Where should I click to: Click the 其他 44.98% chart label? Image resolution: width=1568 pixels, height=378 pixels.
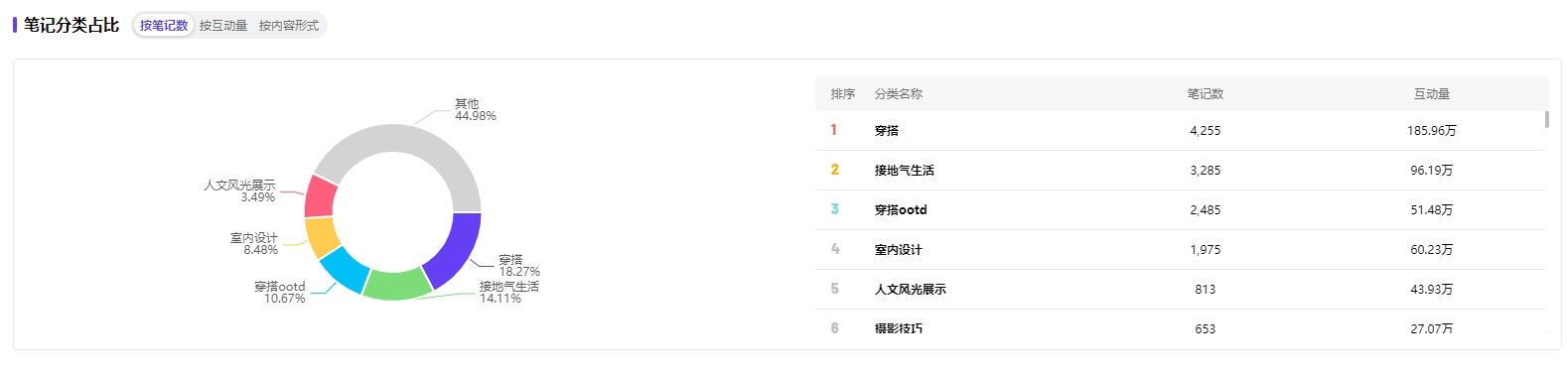point(476,110)
